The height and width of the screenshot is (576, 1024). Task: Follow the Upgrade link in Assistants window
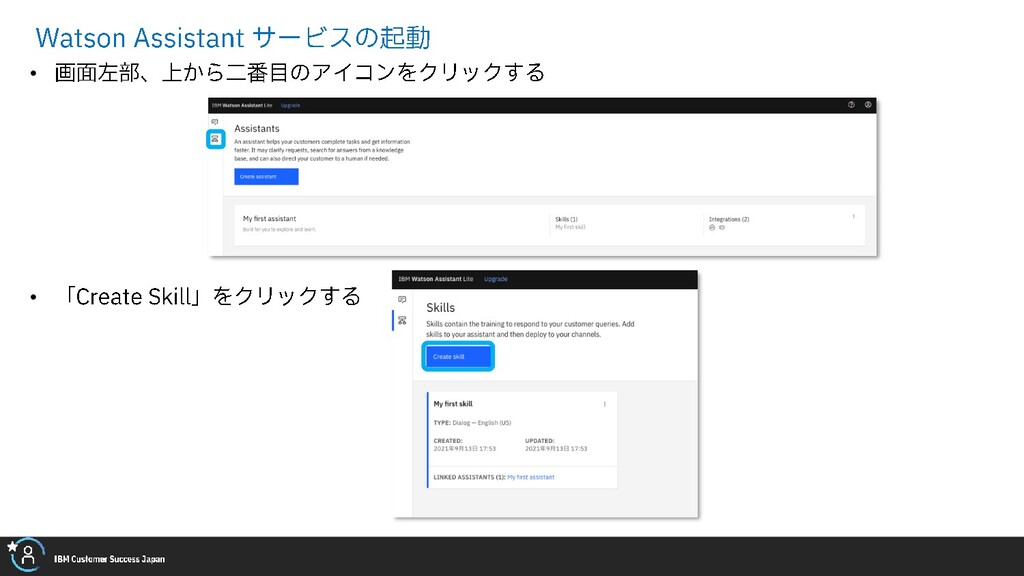point(290,105)
